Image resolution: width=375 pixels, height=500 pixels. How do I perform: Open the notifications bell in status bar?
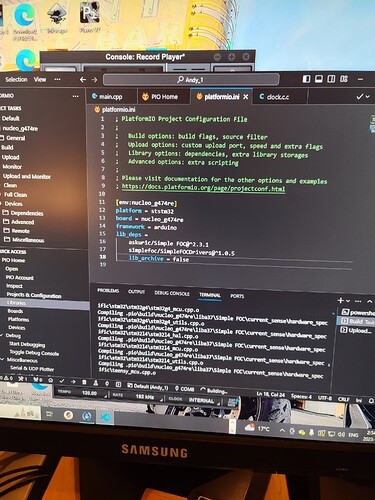pyautogui.click(x=371, y=400)
